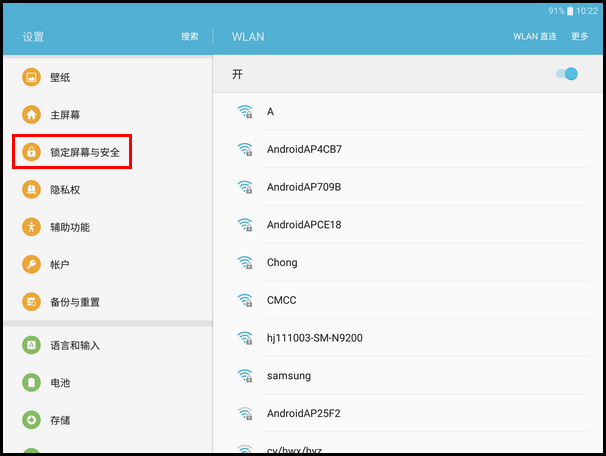Tap the 辅助功能 accessibility icon
606x456 pixels.
point(31,227)
